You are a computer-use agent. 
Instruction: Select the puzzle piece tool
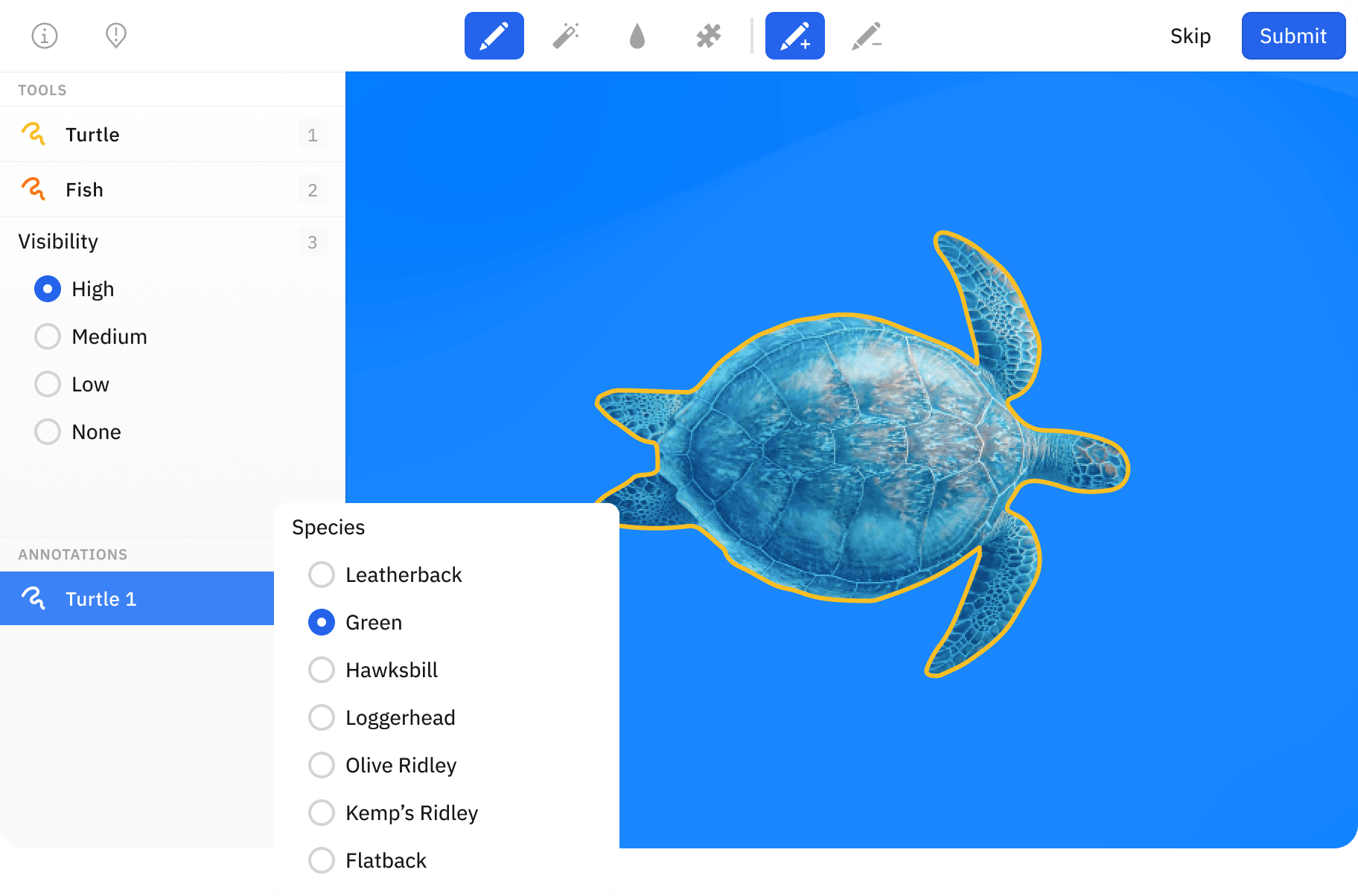click(709, 36)
